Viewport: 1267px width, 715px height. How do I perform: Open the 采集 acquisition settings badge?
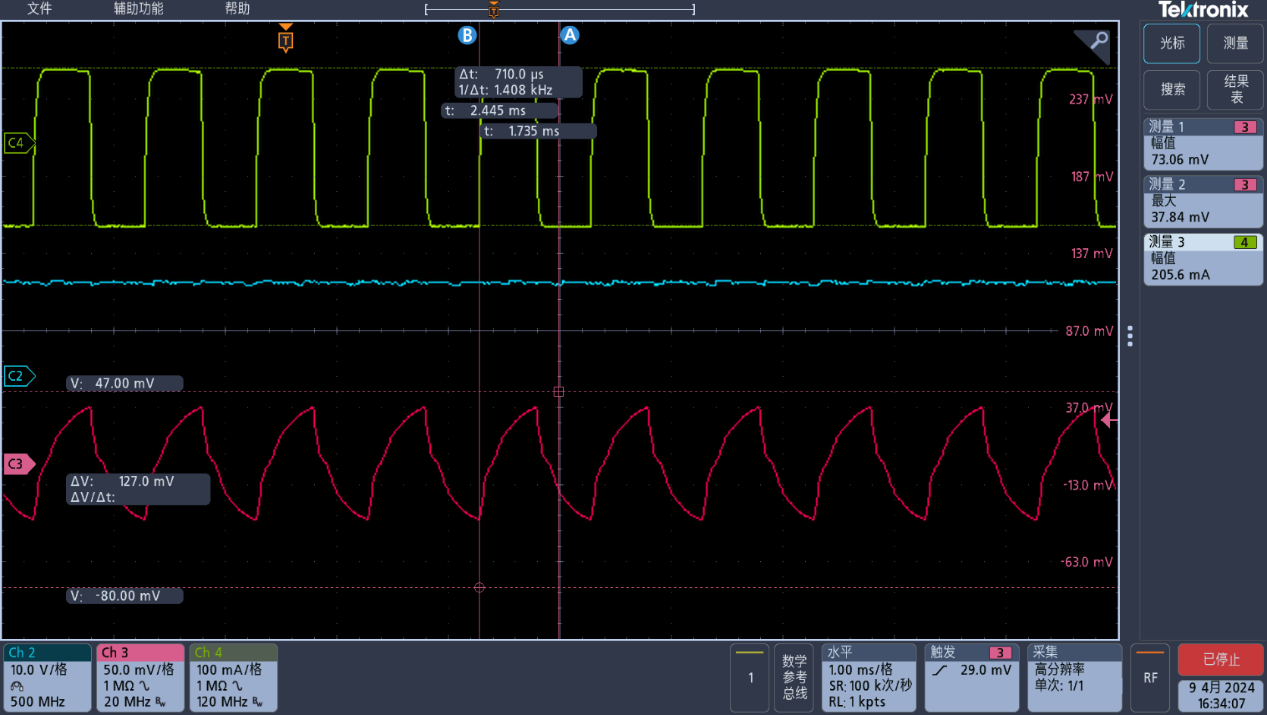coord(1074,677)
